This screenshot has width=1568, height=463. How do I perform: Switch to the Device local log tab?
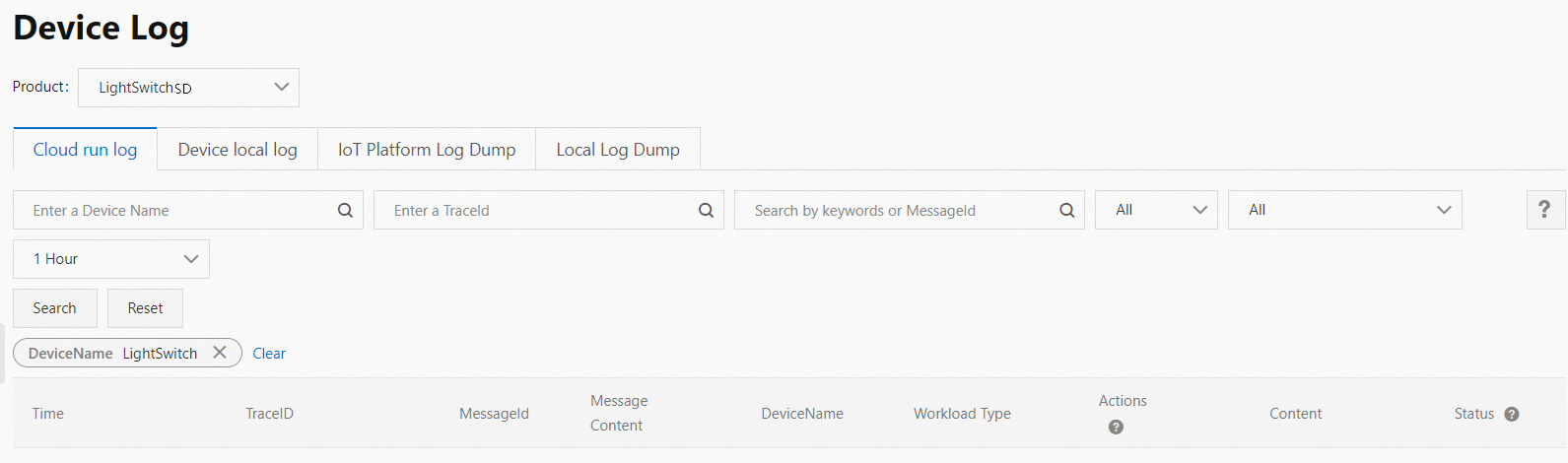(238, 149)
